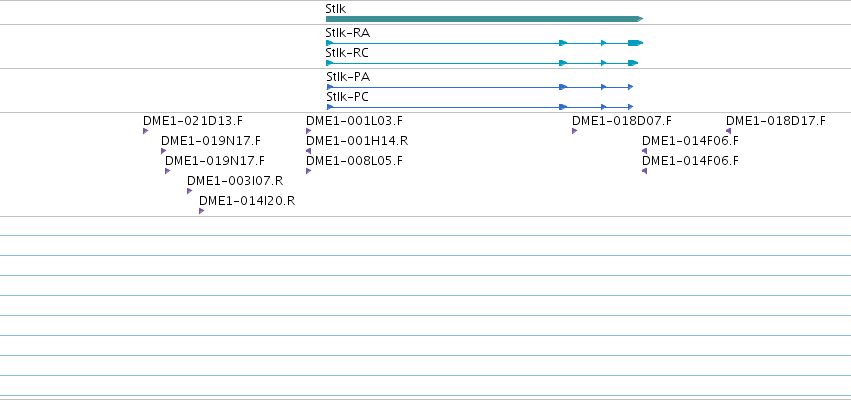Click the purple marker under DME1-018D17.F

click(728, 131)
